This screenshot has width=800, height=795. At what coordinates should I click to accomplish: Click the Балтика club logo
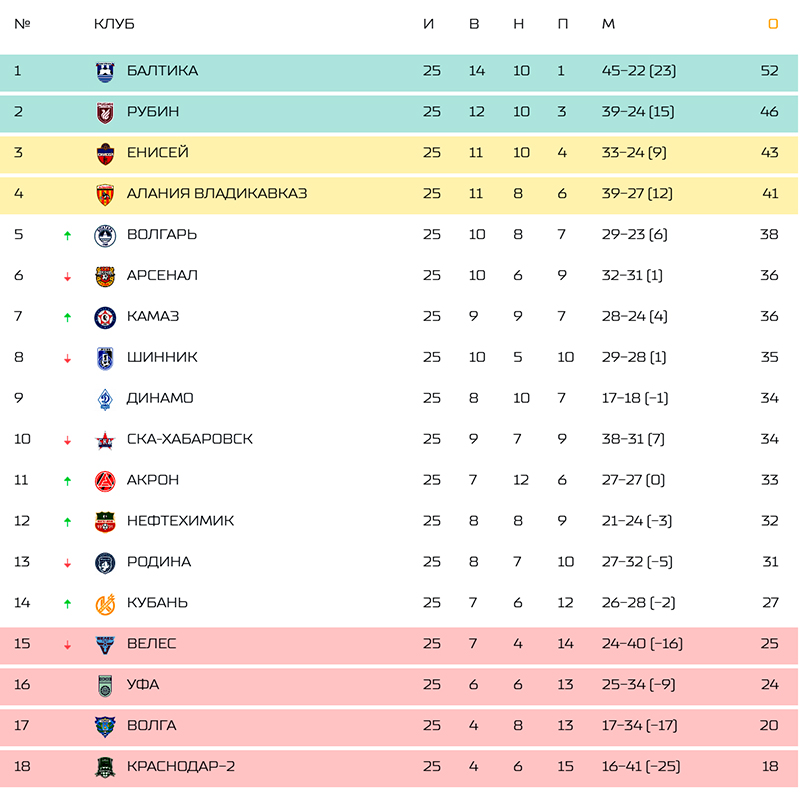tap(105, 71)
